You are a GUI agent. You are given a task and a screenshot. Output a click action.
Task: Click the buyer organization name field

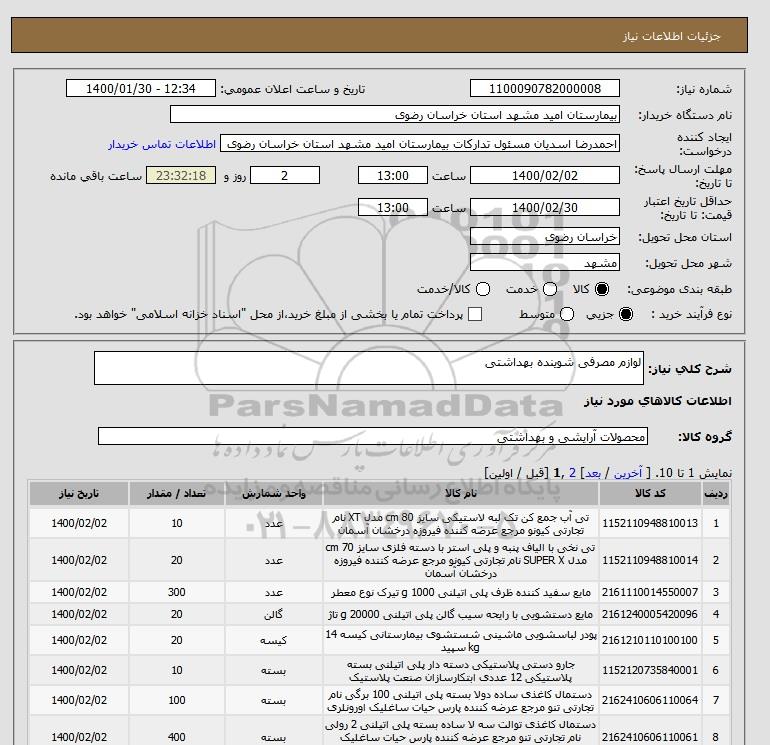click(395, 114)
